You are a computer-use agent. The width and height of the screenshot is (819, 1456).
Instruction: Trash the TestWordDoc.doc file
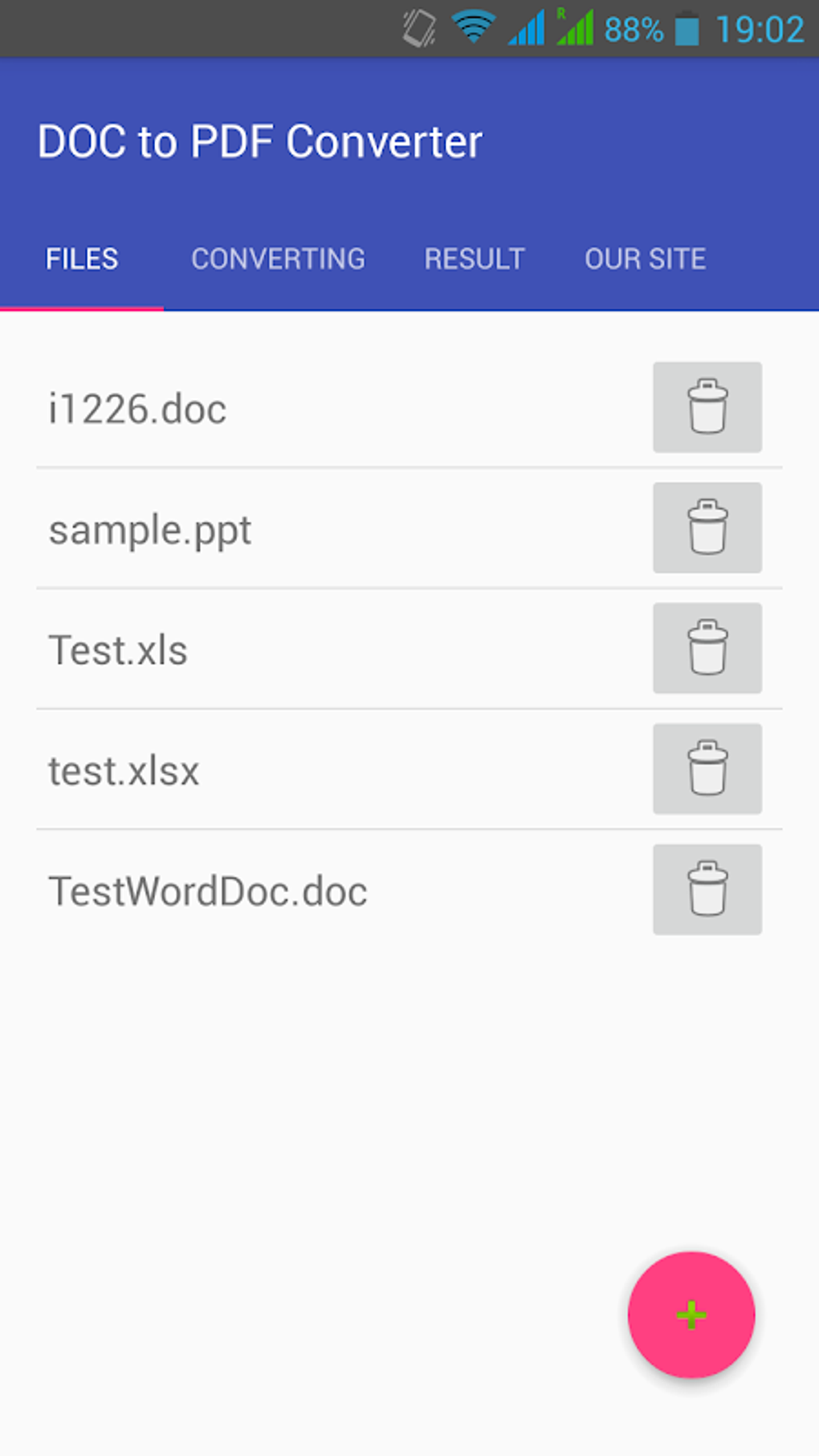pyautogui.click(x=707, y=889)
